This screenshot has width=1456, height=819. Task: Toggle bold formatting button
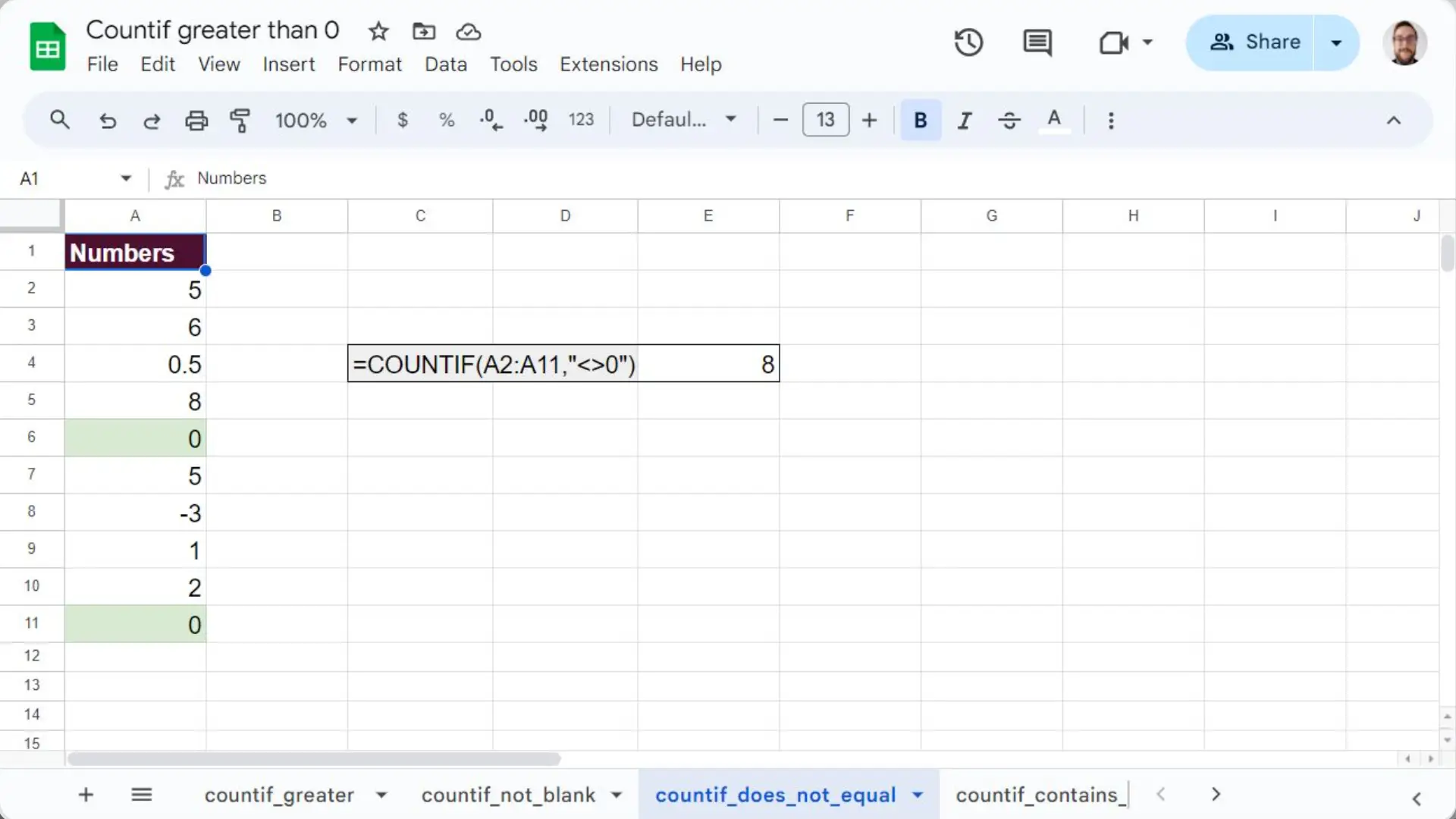coord(920,121)
